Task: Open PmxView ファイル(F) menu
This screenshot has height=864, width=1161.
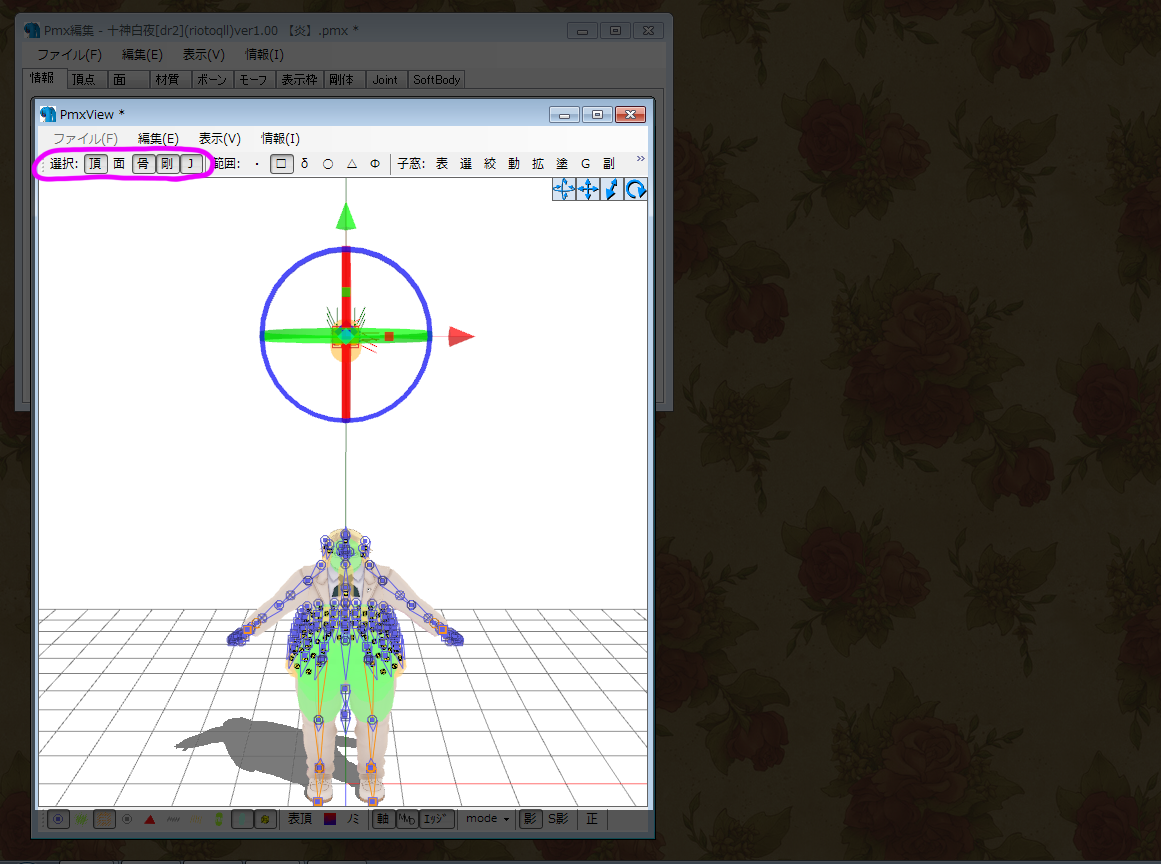Action: pos(85,138)
